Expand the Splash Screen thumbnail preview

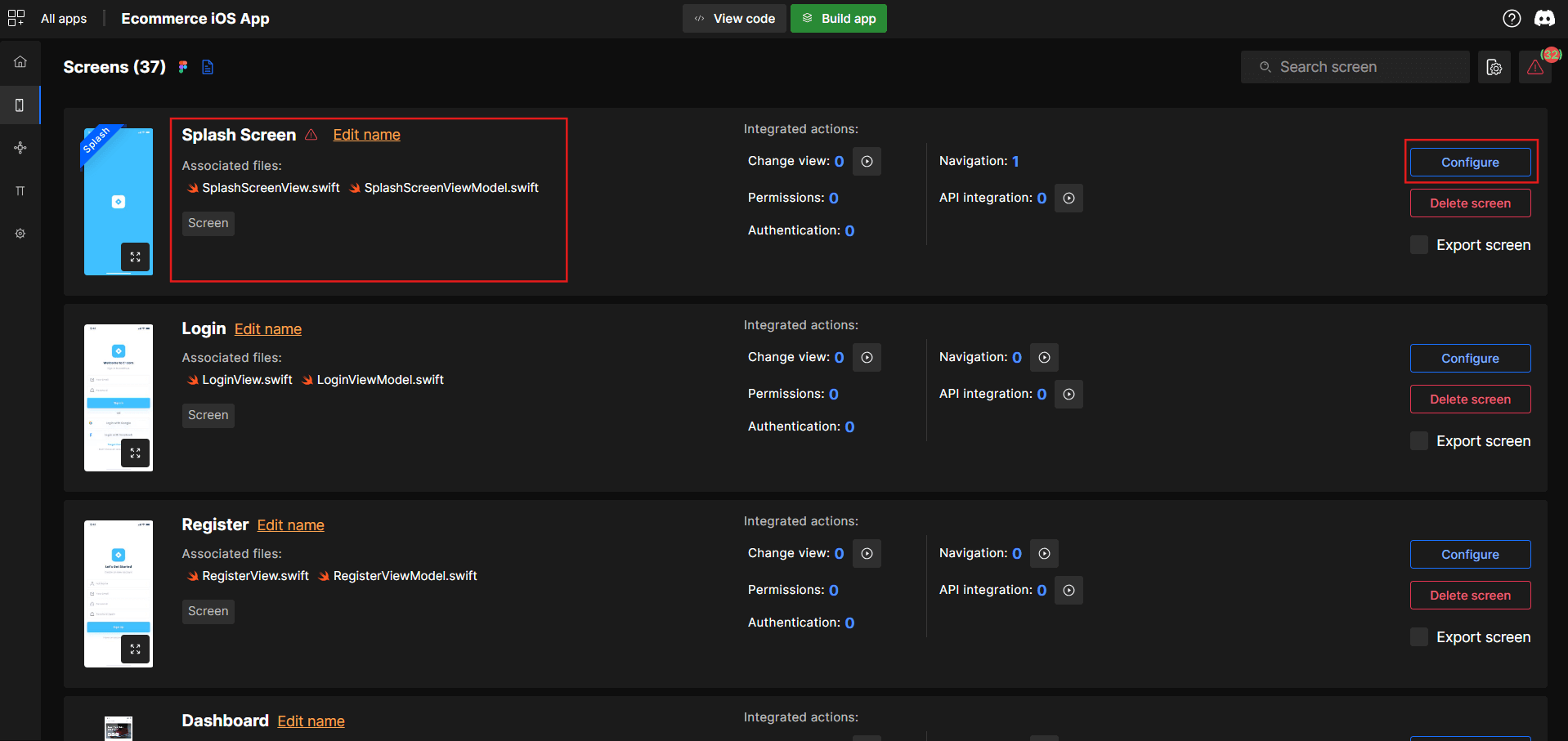point(135,257)
